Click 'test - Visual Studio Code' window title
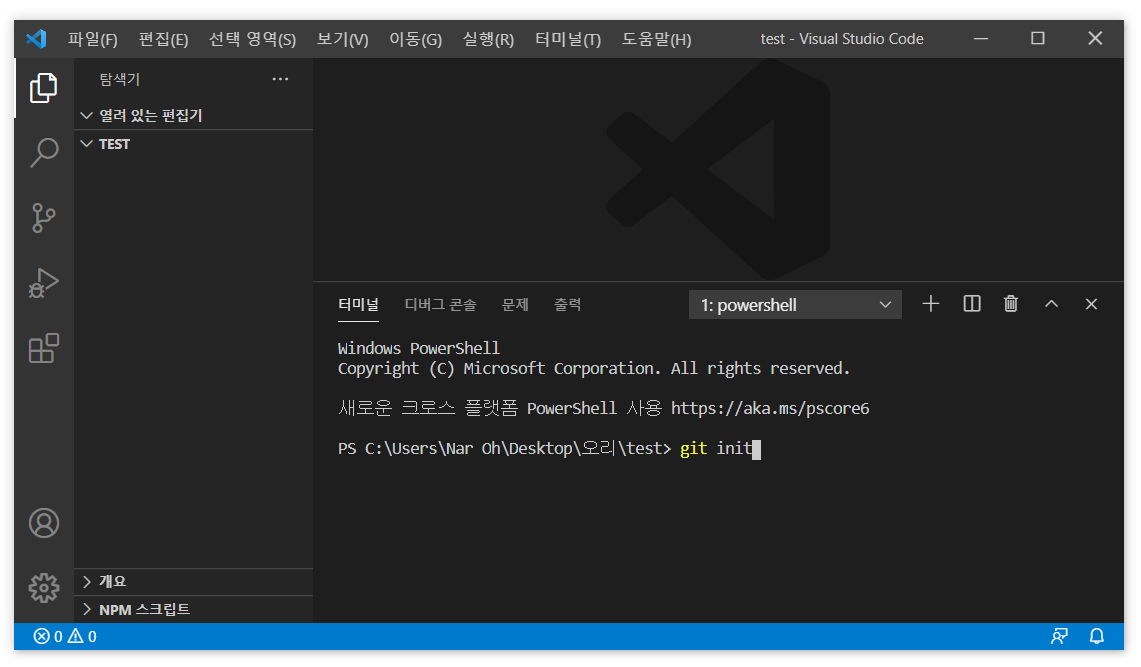Viewport: 1141px width, 667px height. 842,39
